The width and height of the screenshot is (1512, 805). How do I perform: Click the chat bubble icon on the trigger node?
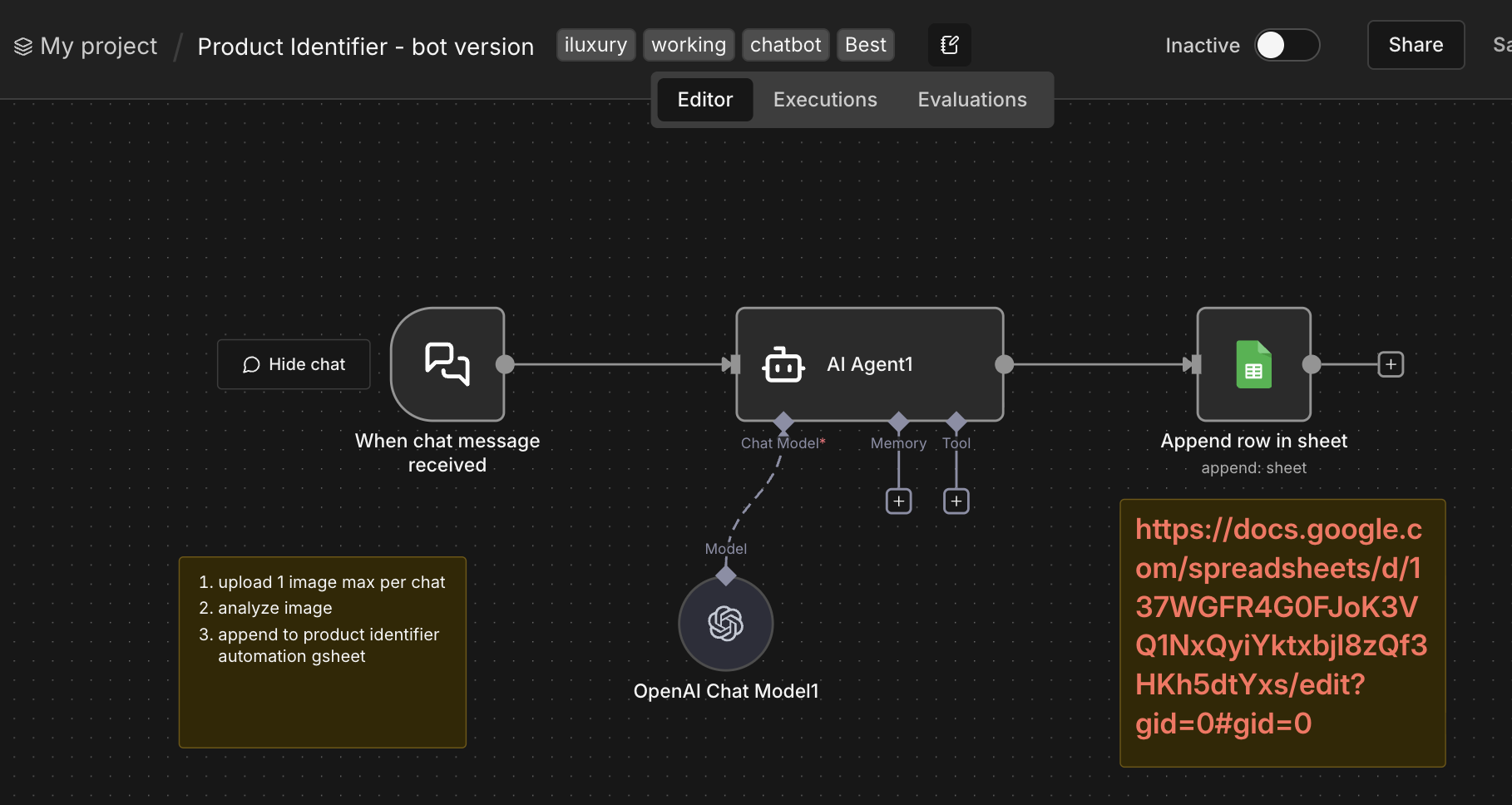pyautogui.click(x=447, y=363)
